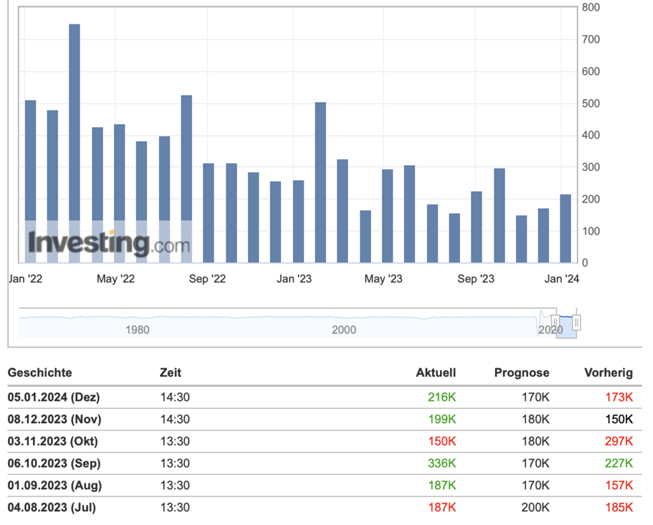Click the 2000 label in the navigator timeline
The height and width of the screenshot is (525, 653).
pos(343,330)
